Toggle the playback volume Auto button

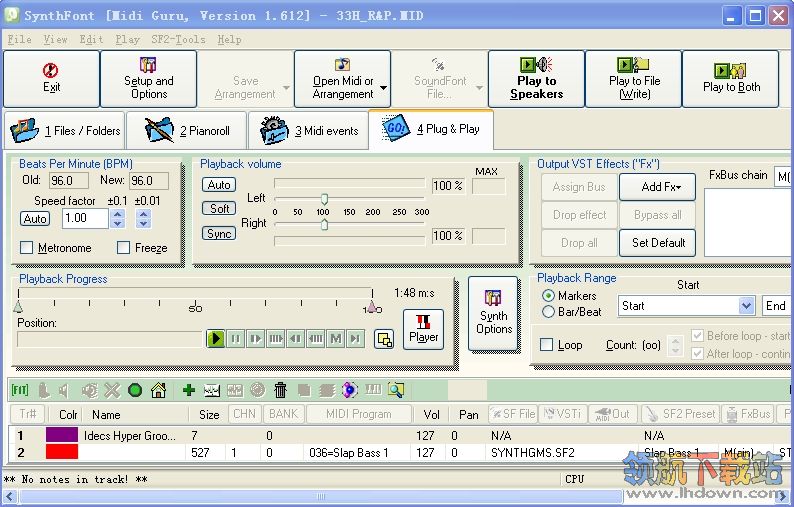(219, 185)
